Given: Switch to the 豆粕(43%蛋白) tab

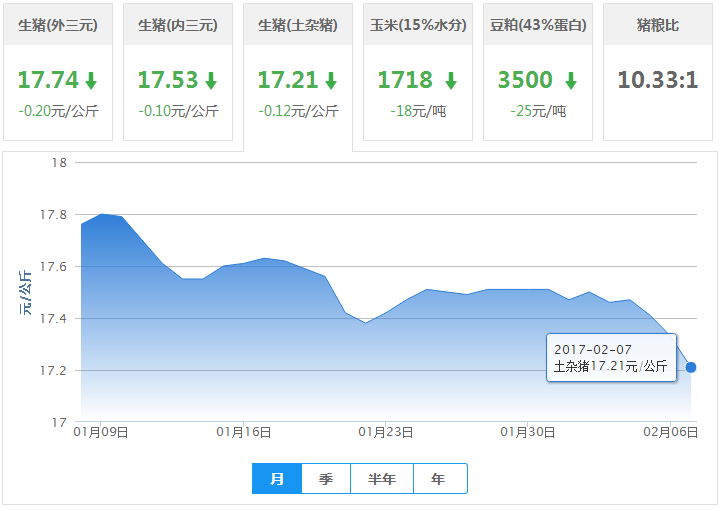Looking at the screenshot, I should 537,25.
